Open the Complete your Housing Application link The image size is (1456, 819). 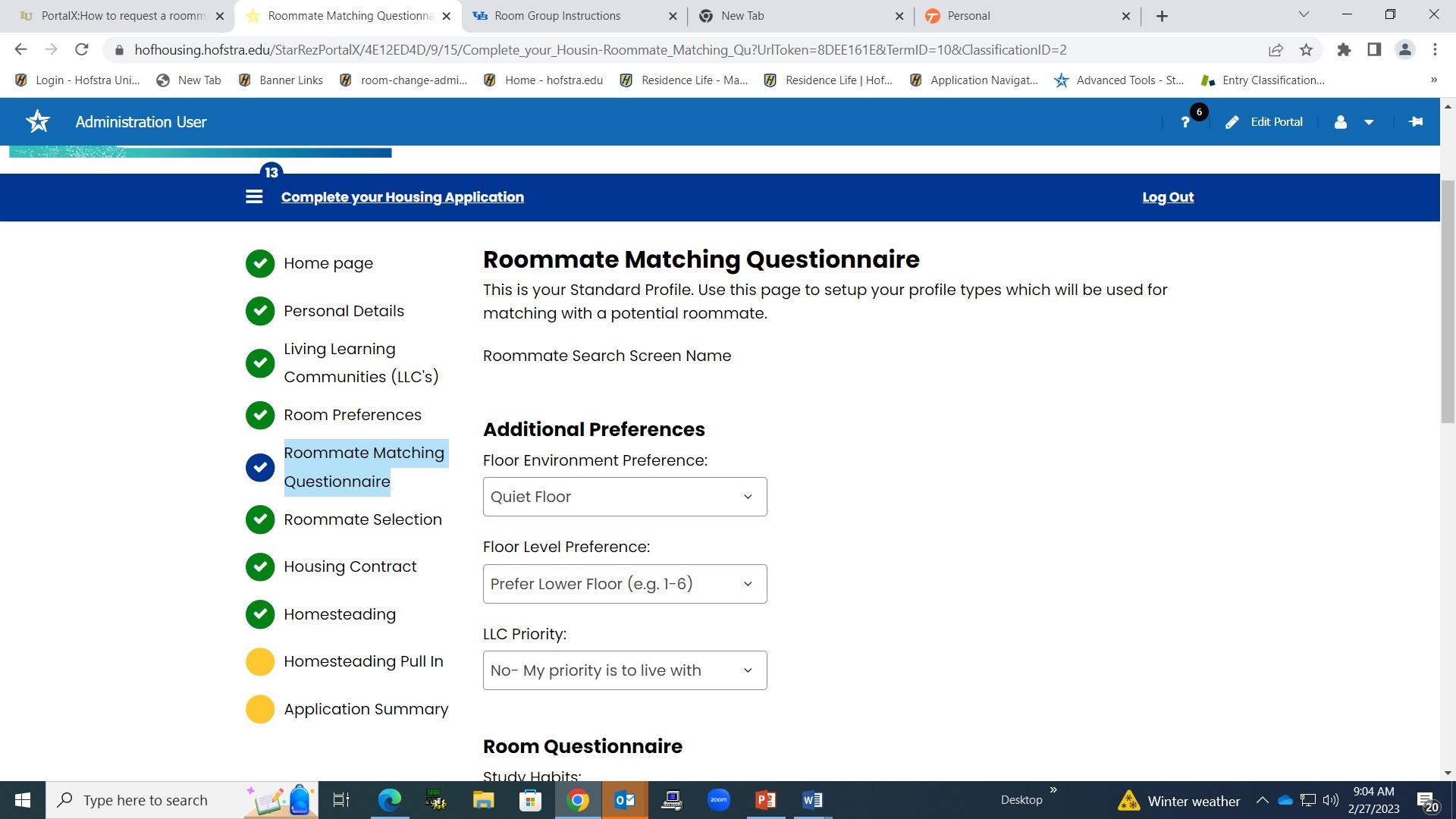tap(402, 197)
